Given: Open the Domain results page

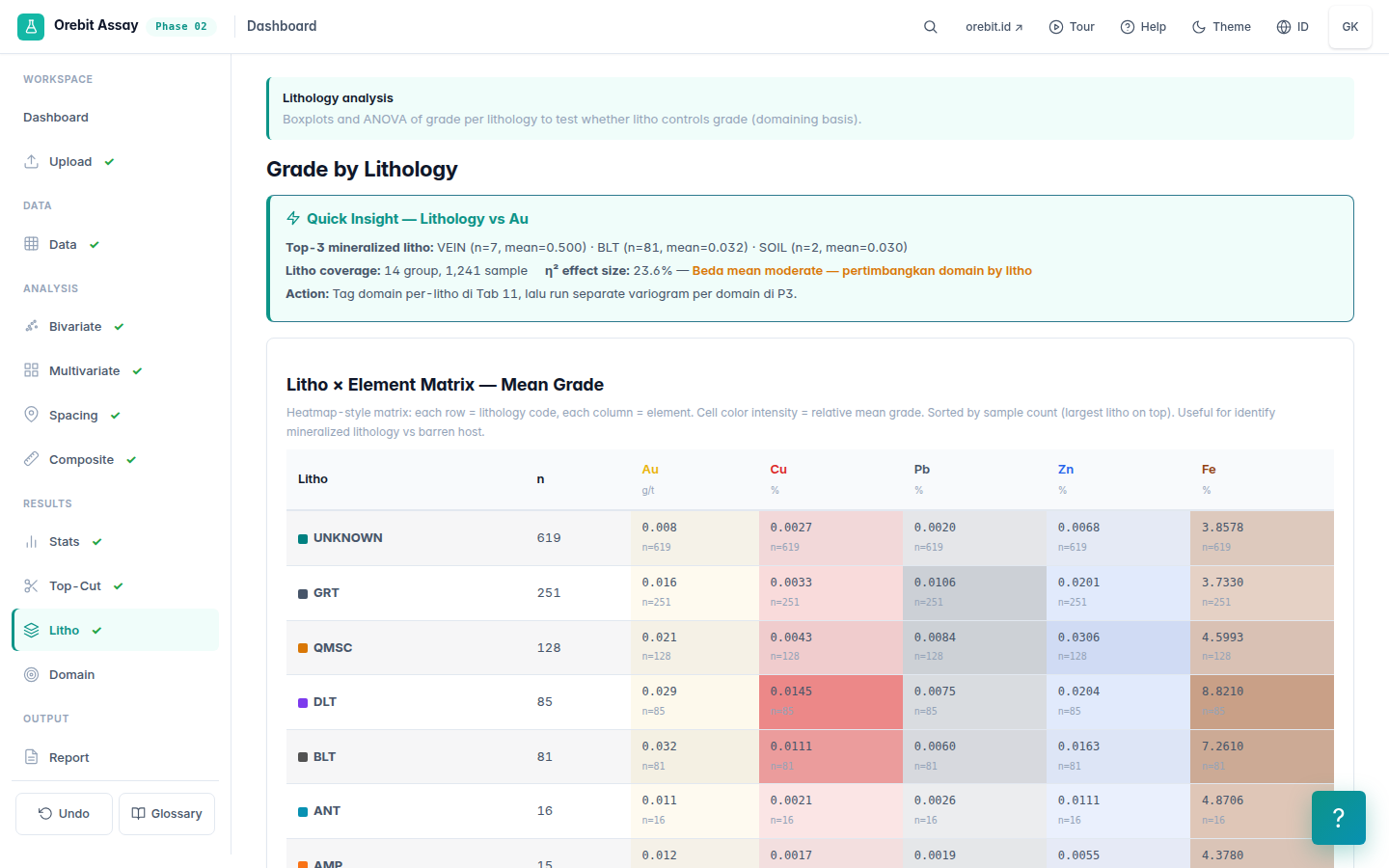Looking at the screenshot, I should [115, 674].
